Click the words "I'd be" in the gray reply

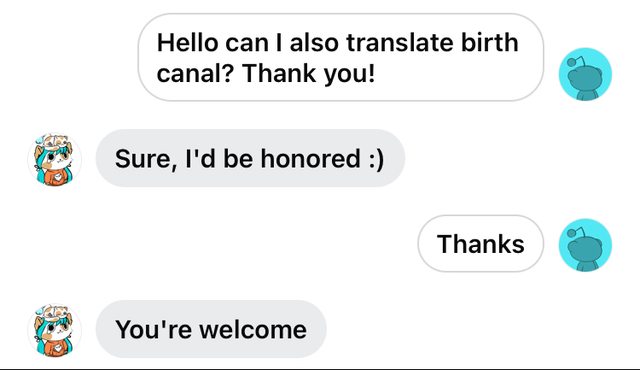[x=219, y=158]
